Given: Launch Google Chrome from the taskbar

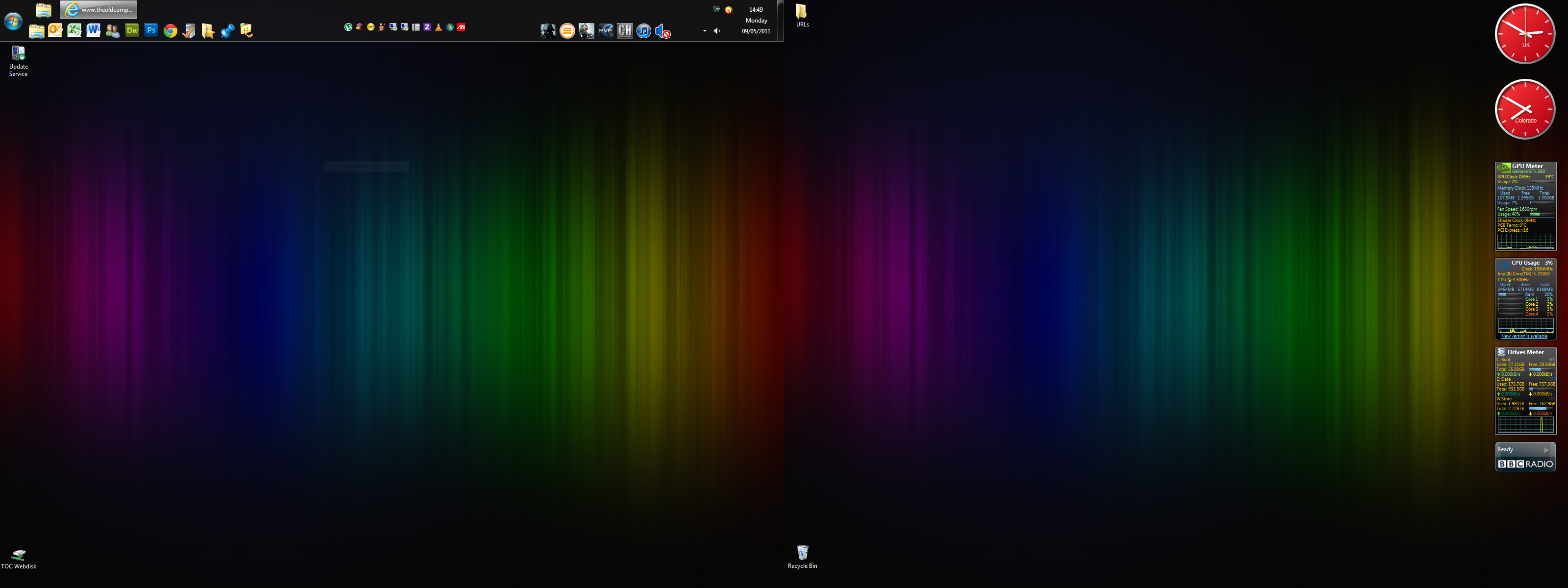Looking at the screenshot, I should (171, 31).
